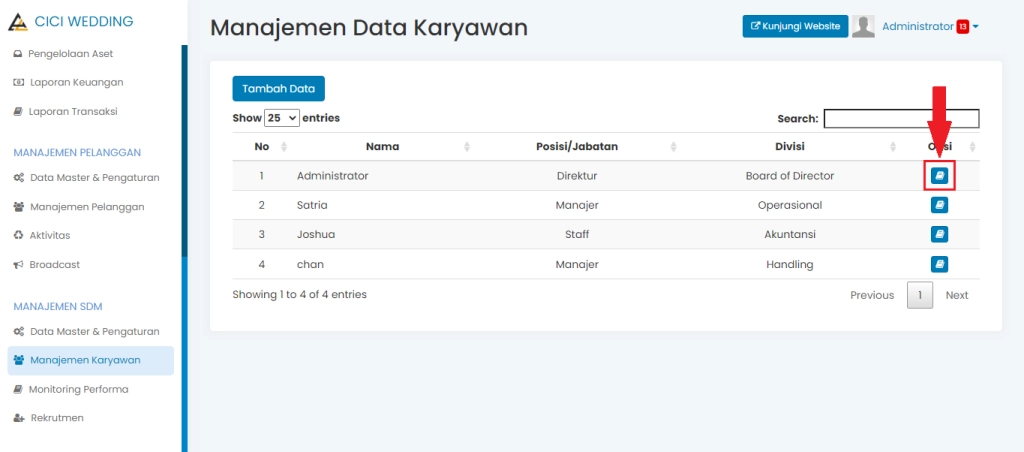Sort table by Posisi/Jabatan column
Viewport: 1024px width, 452px height.
tap(576, 147)
